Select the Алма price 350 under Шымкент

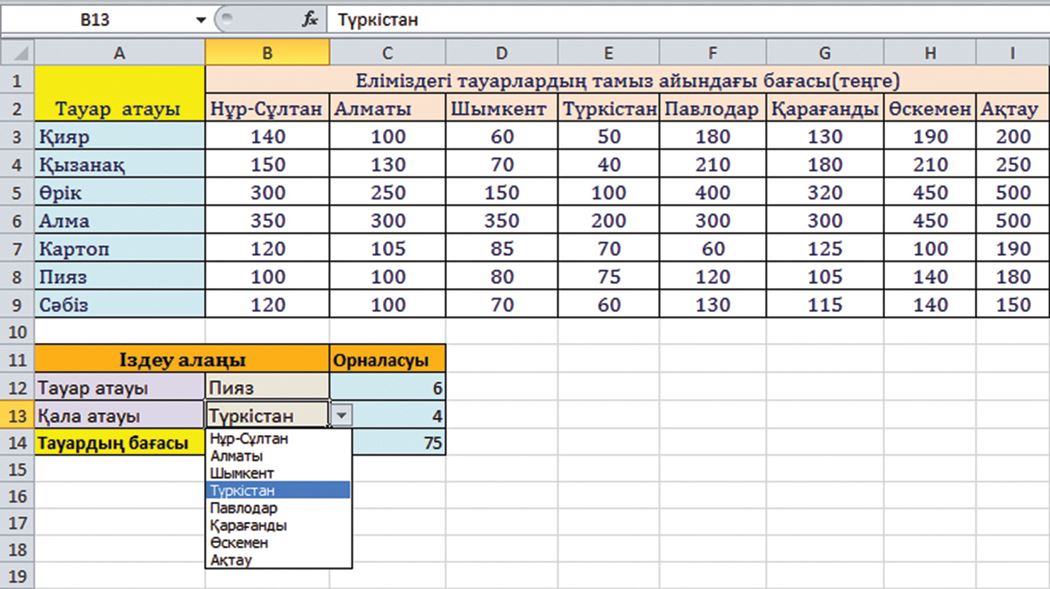(x=502, y=221)
